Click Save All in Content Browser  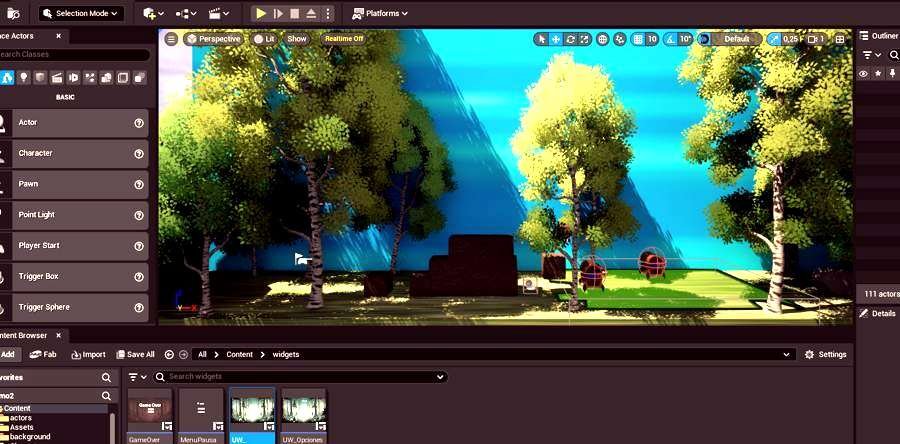click(x=135, y=354)
